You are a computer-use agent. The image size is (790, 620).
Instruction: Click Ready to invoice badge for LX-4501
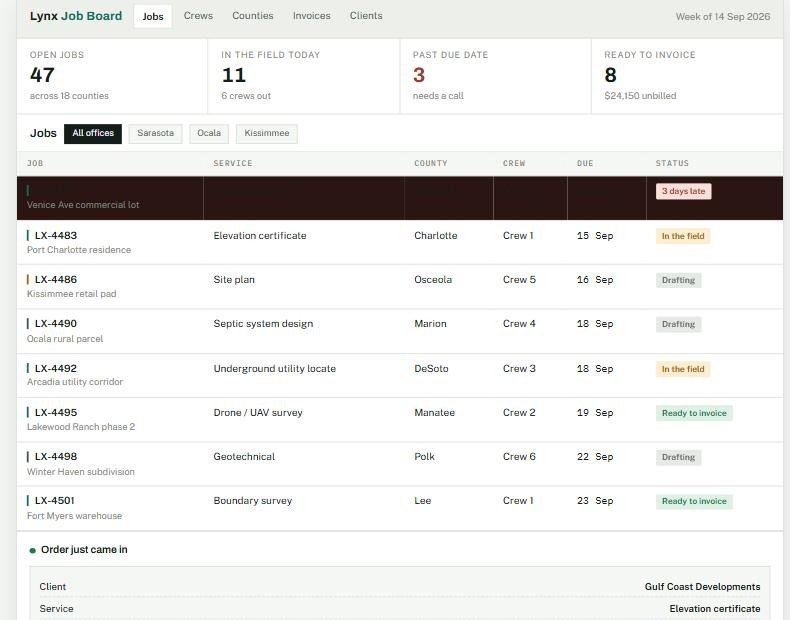[694, 501]
